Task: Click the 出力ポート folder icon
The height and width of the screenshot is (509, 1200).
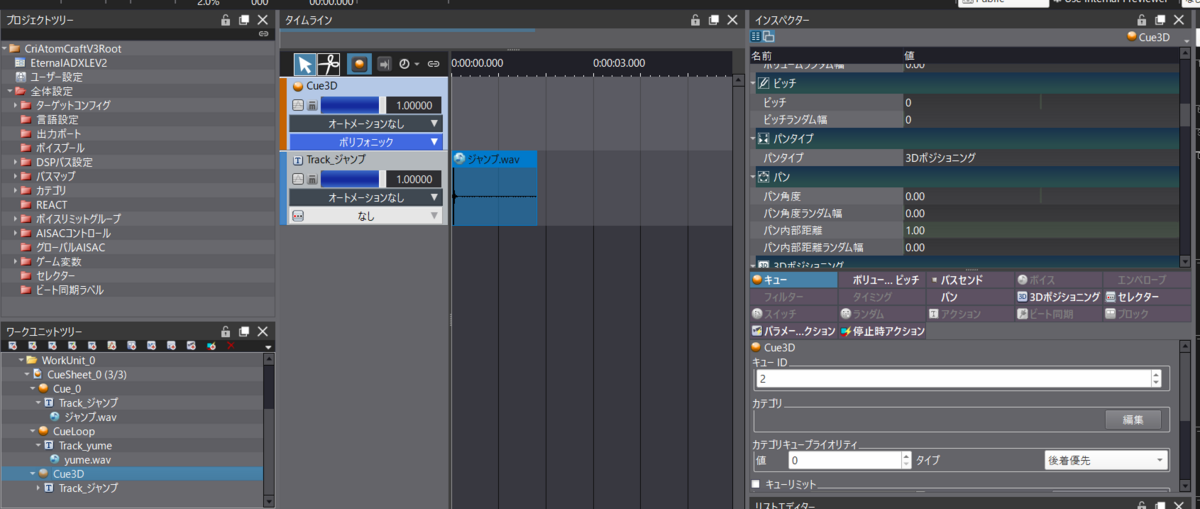Action: (x=27, y=133)
